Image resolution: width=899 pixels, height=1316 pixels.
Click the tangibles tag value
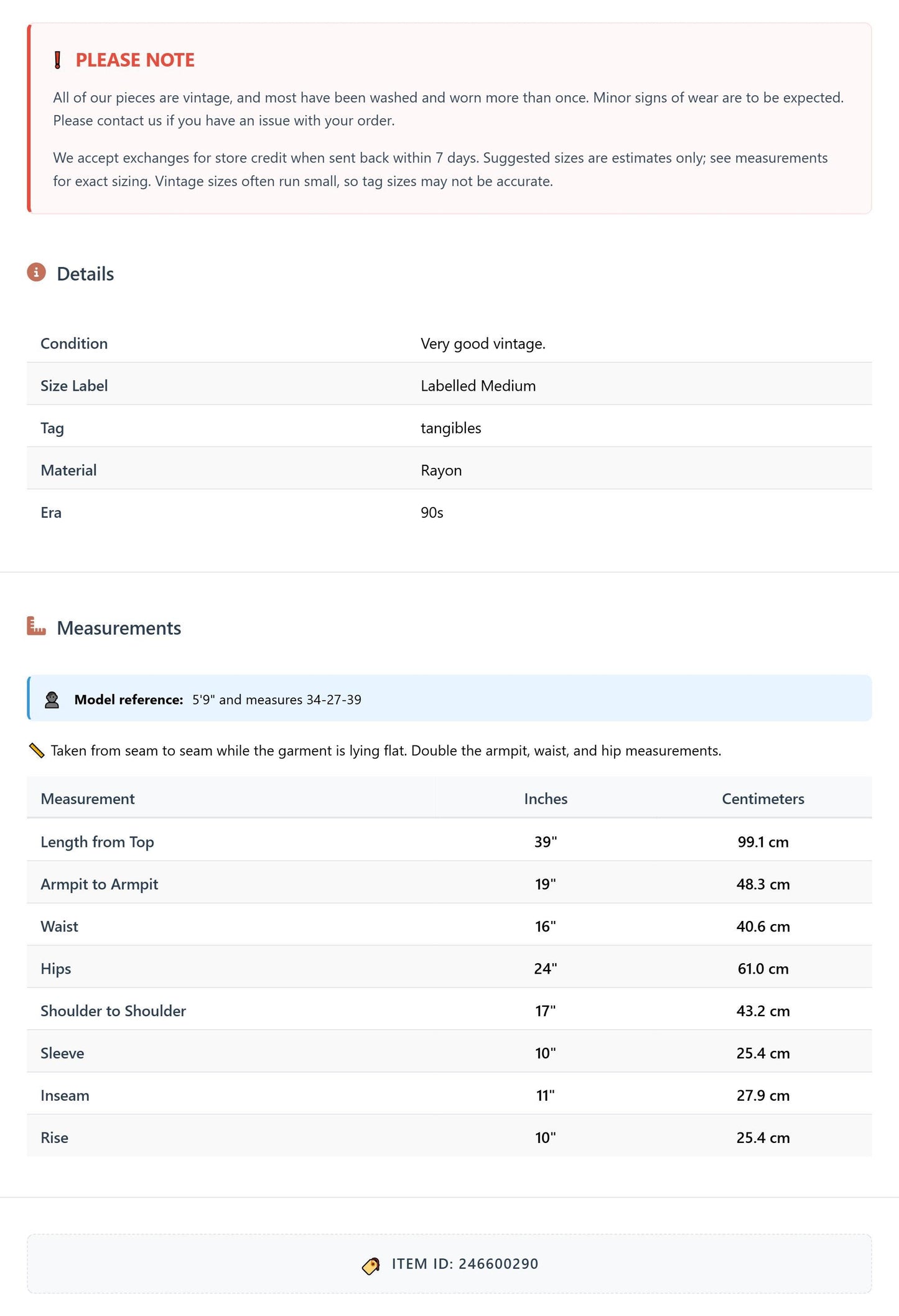click(x=451, y=428)
